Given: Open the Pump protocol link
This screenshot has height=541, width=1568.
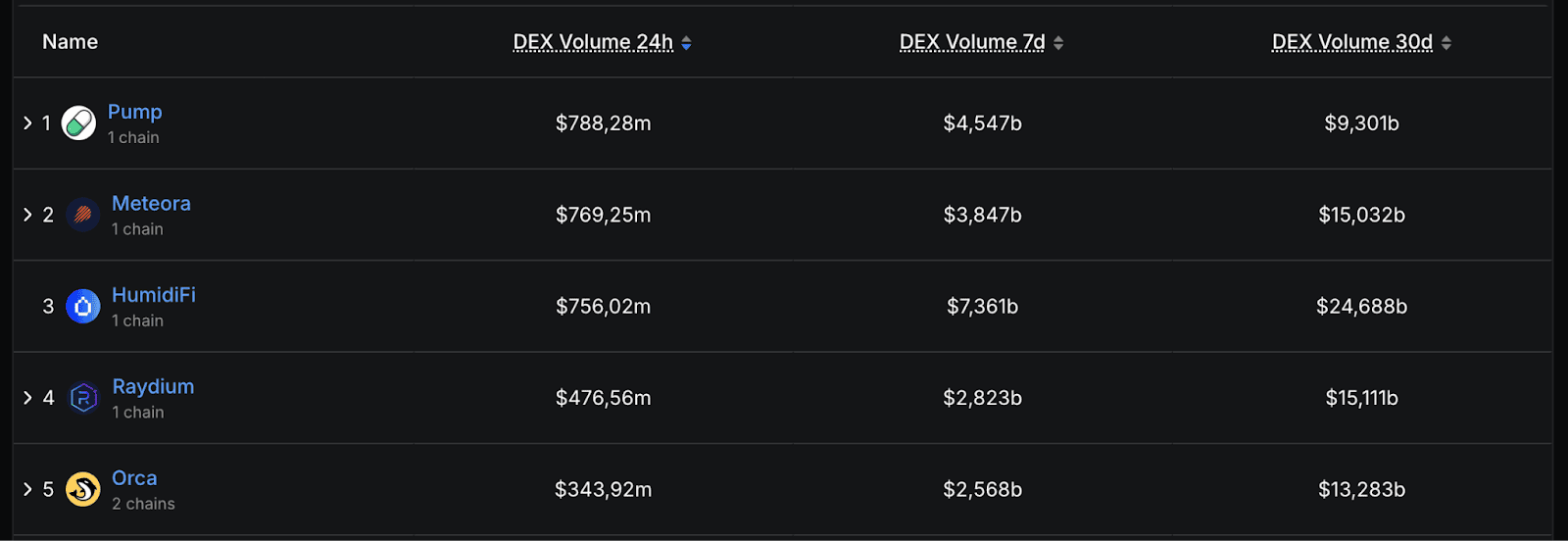Looking at the screenshot, I should point(134,112).
